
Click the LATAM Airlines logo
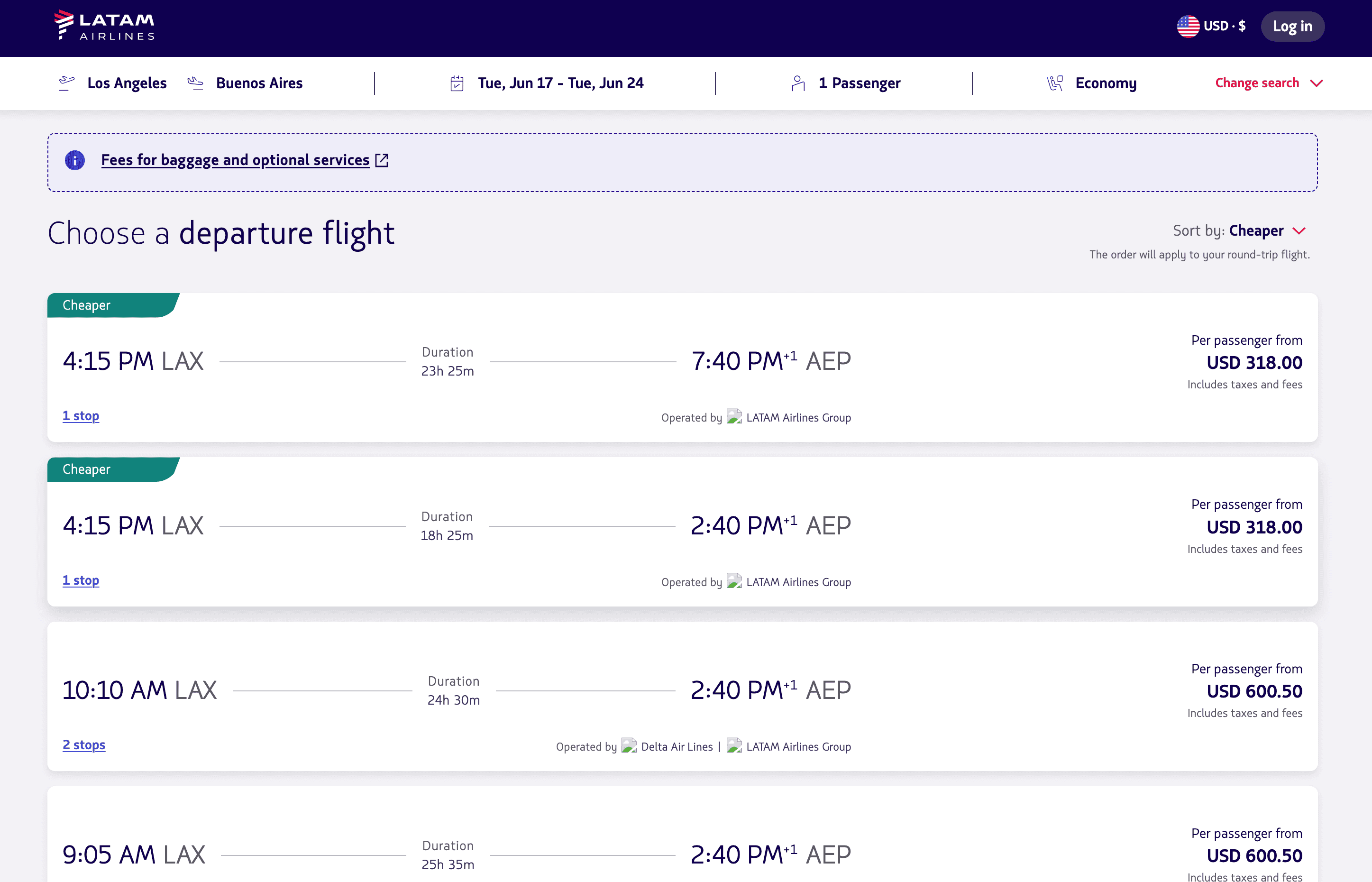click(x=104, y=26)
